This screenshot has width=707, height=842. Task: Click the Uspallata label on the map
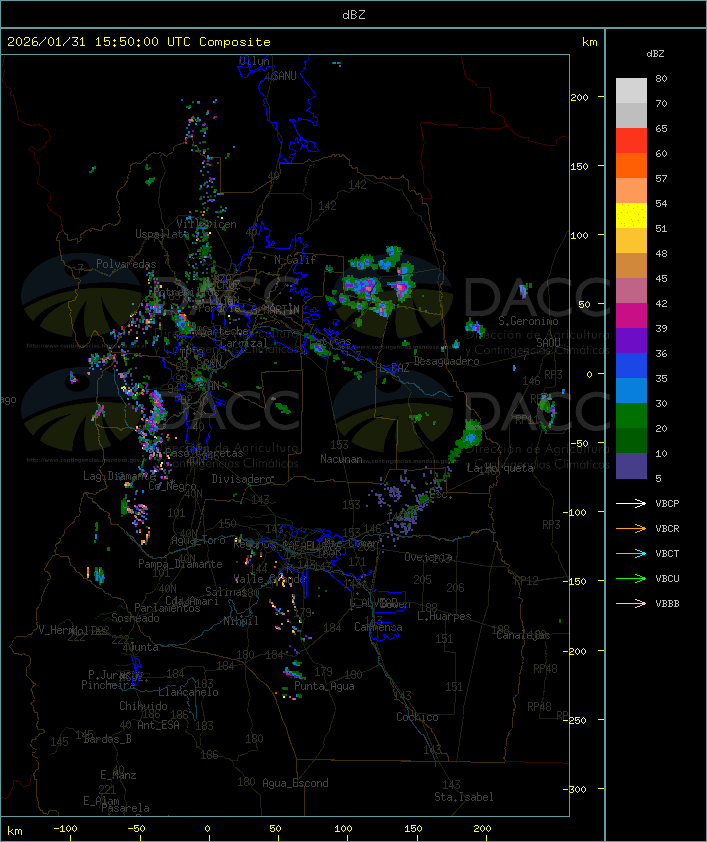[x=162, y=234]
